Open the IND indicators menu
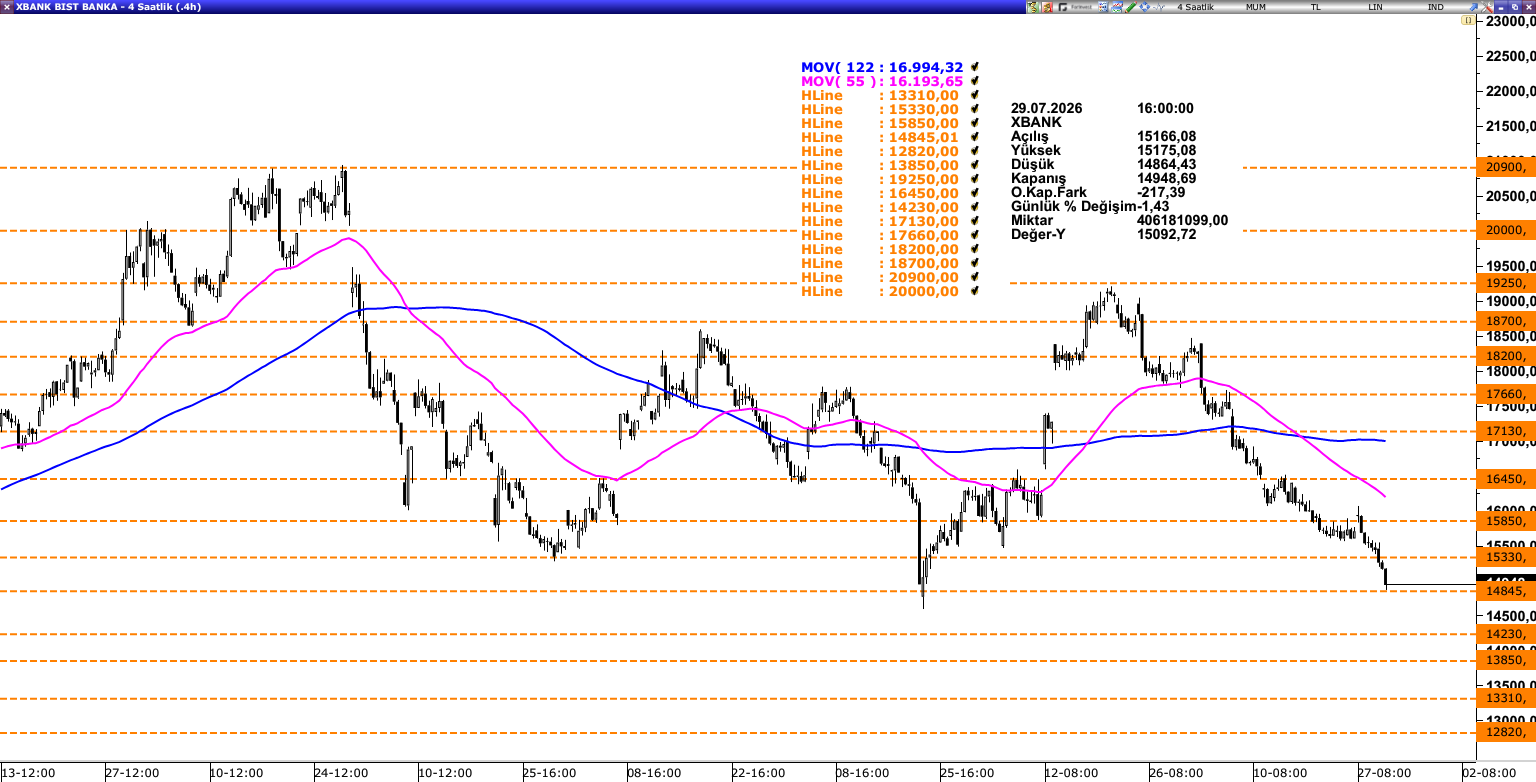The height and width of the screenshot is (782, 1536). 1435,7
